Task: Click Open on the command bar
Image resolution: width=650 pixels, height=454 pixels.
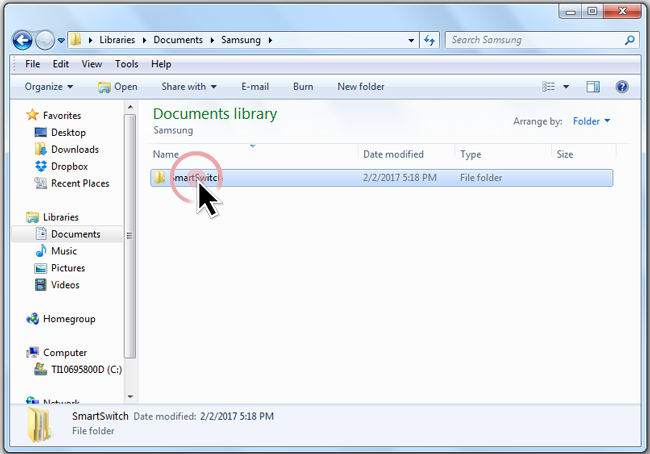Action: pyautogui.click(x=118, y=87)
